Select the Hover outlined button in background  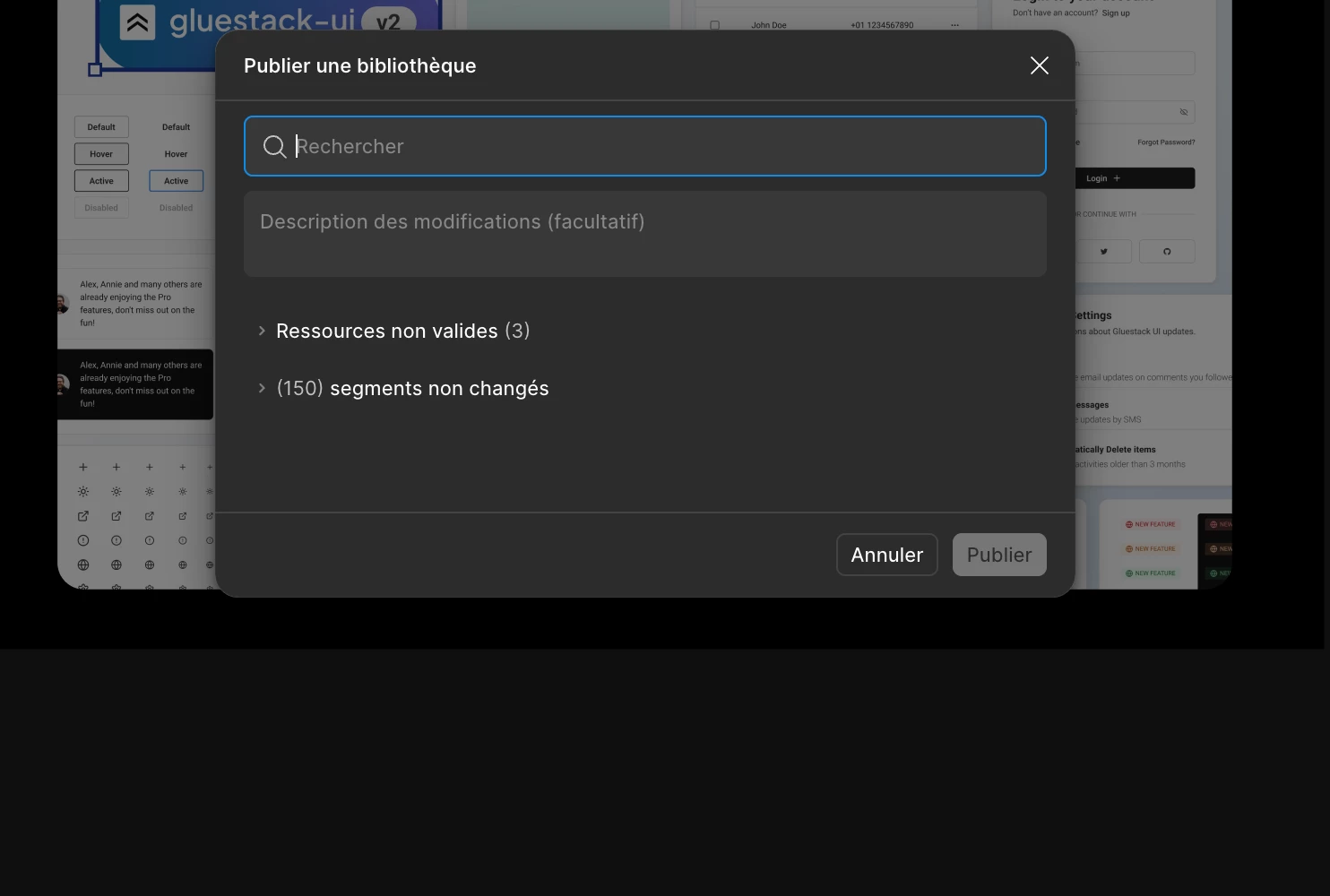[x=101, y=154]
